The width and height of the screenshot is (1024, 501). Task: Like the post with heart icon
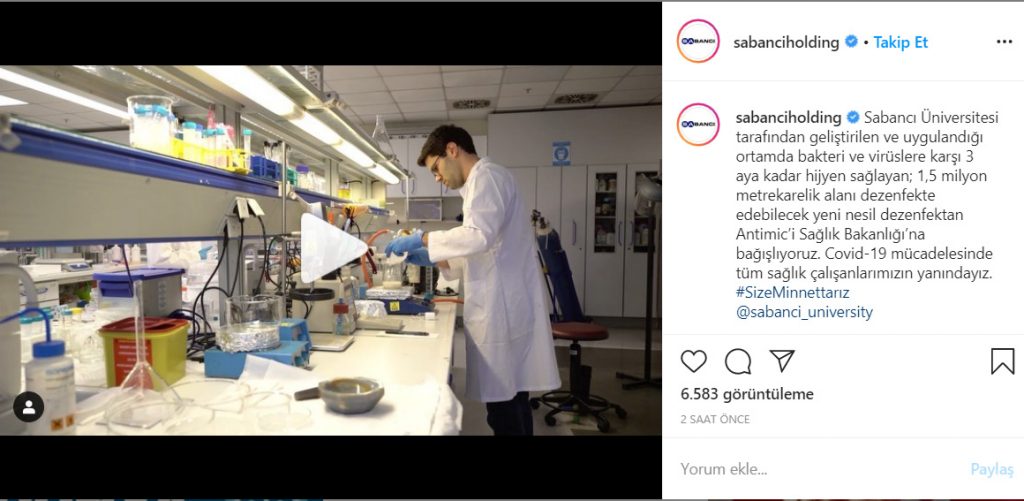coord(694,361)
